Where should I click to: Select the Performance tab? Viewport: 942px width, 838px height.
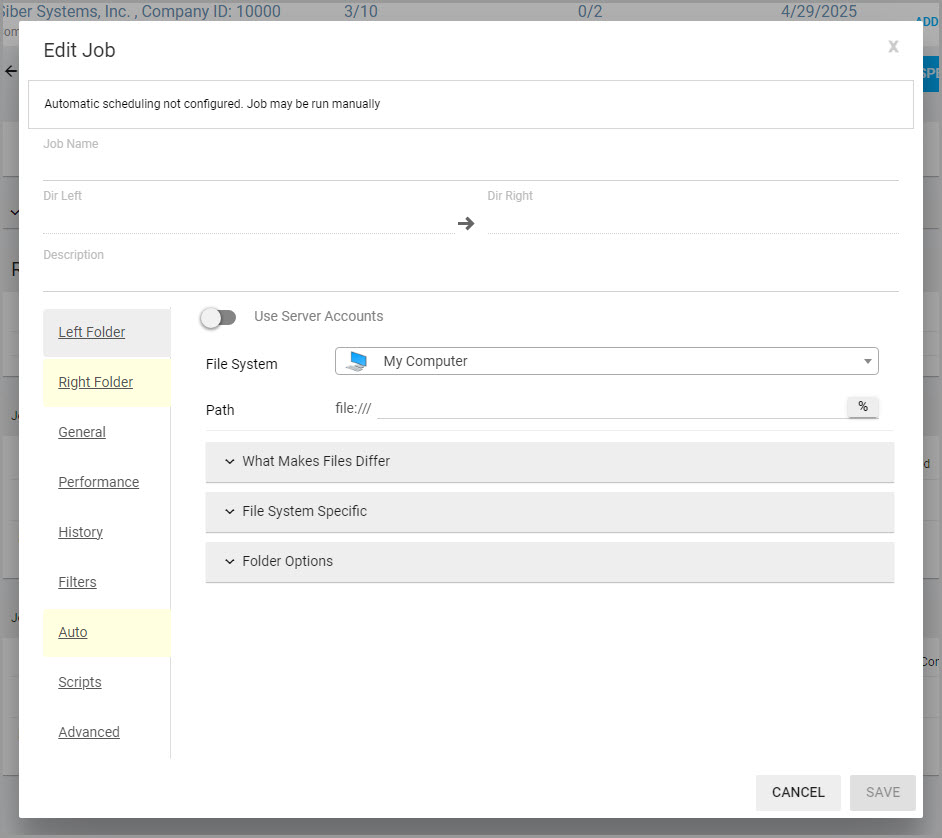[x=98, y=482]
